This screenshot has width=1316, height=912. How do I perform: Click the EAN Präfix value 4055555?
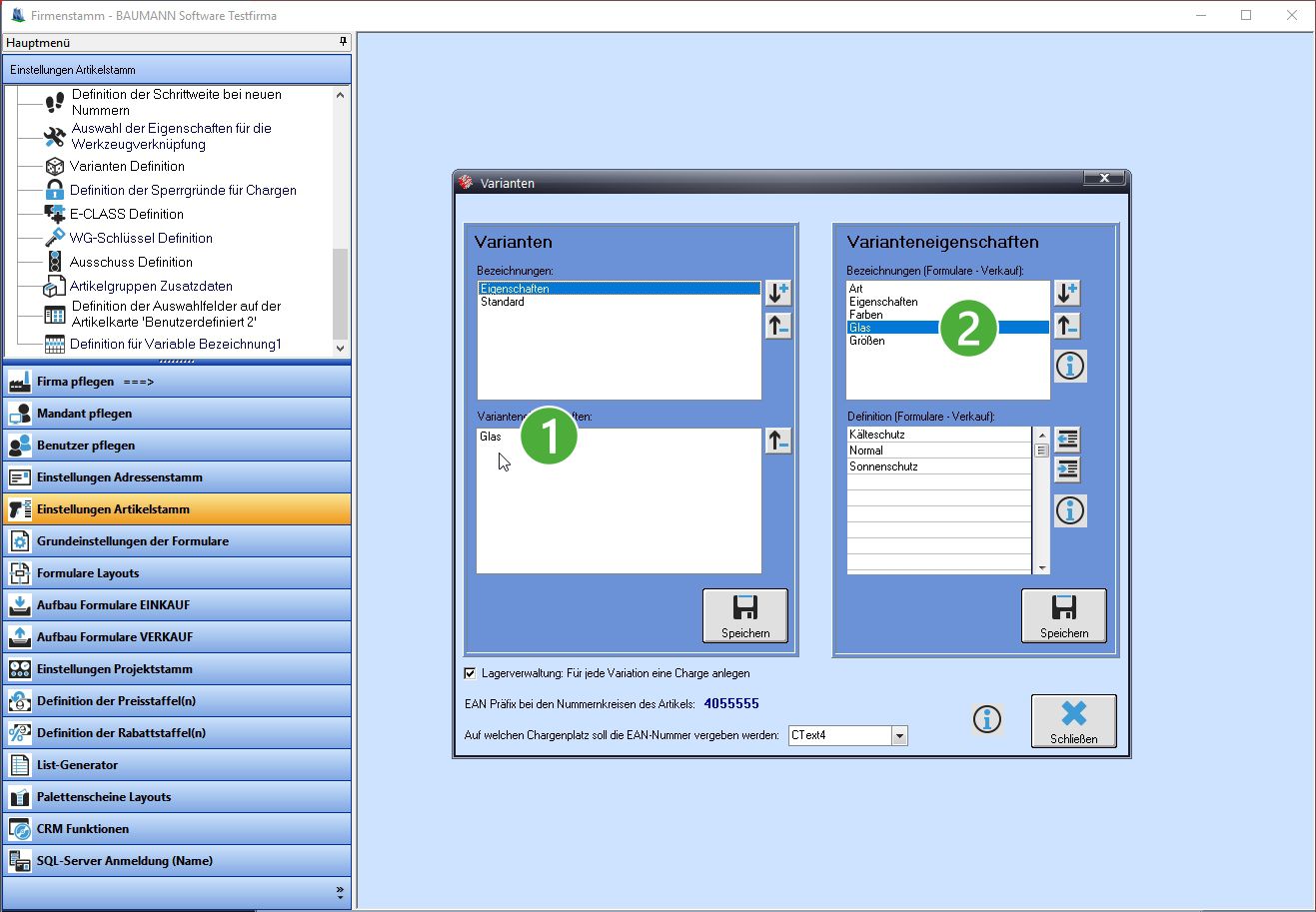731,704
